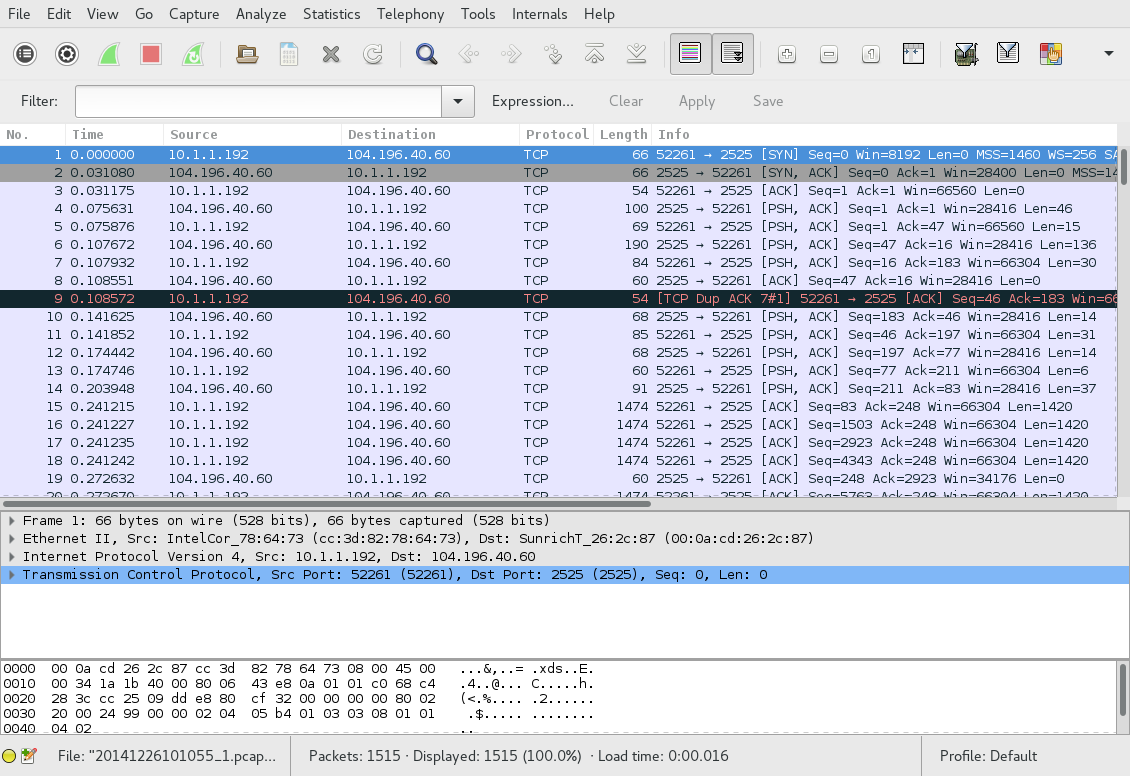Screen dimensions: 1130x776
Task: Jump to last packet icon
Action: (636, 54)
